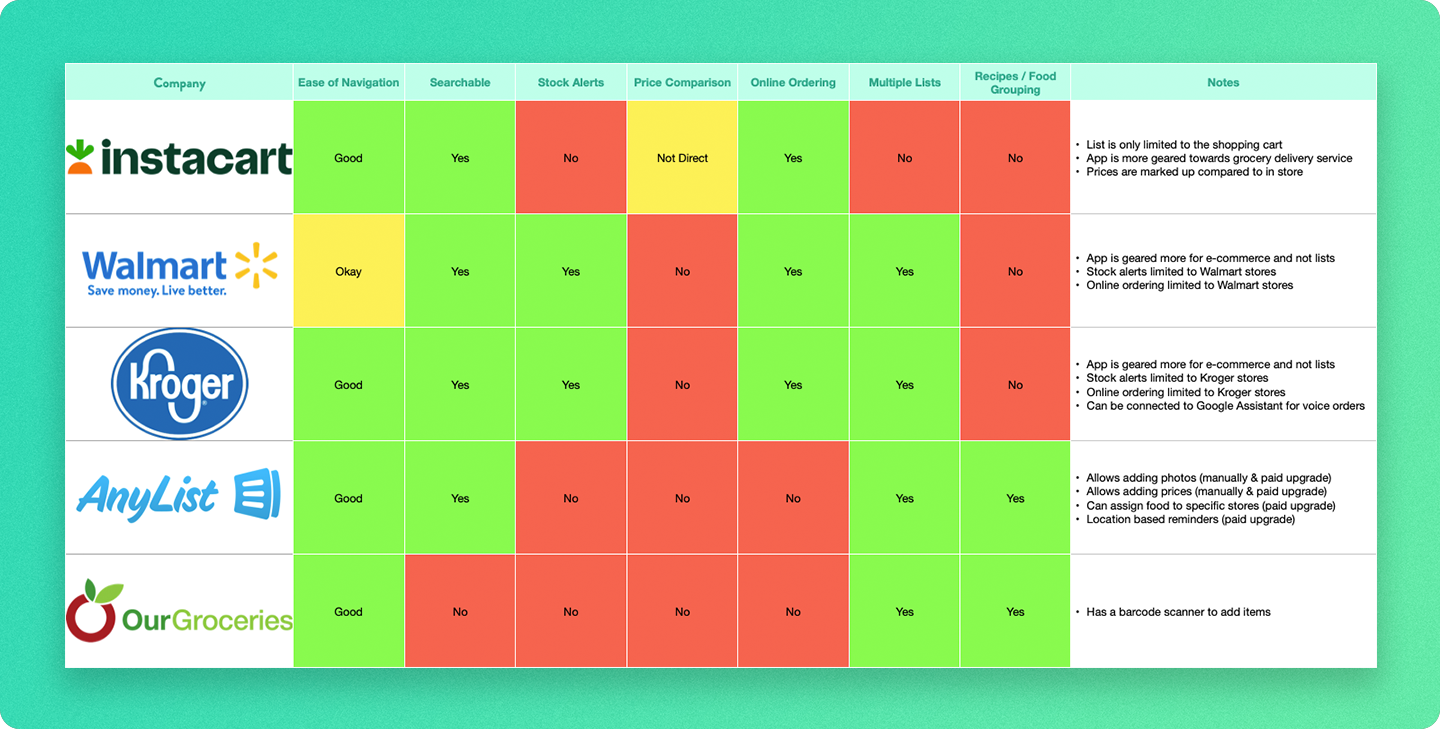The height and width of the screenshot is (729, 1440).
Task: Click Kroger's 'Good' navigation cell
Action: point(349,385)
